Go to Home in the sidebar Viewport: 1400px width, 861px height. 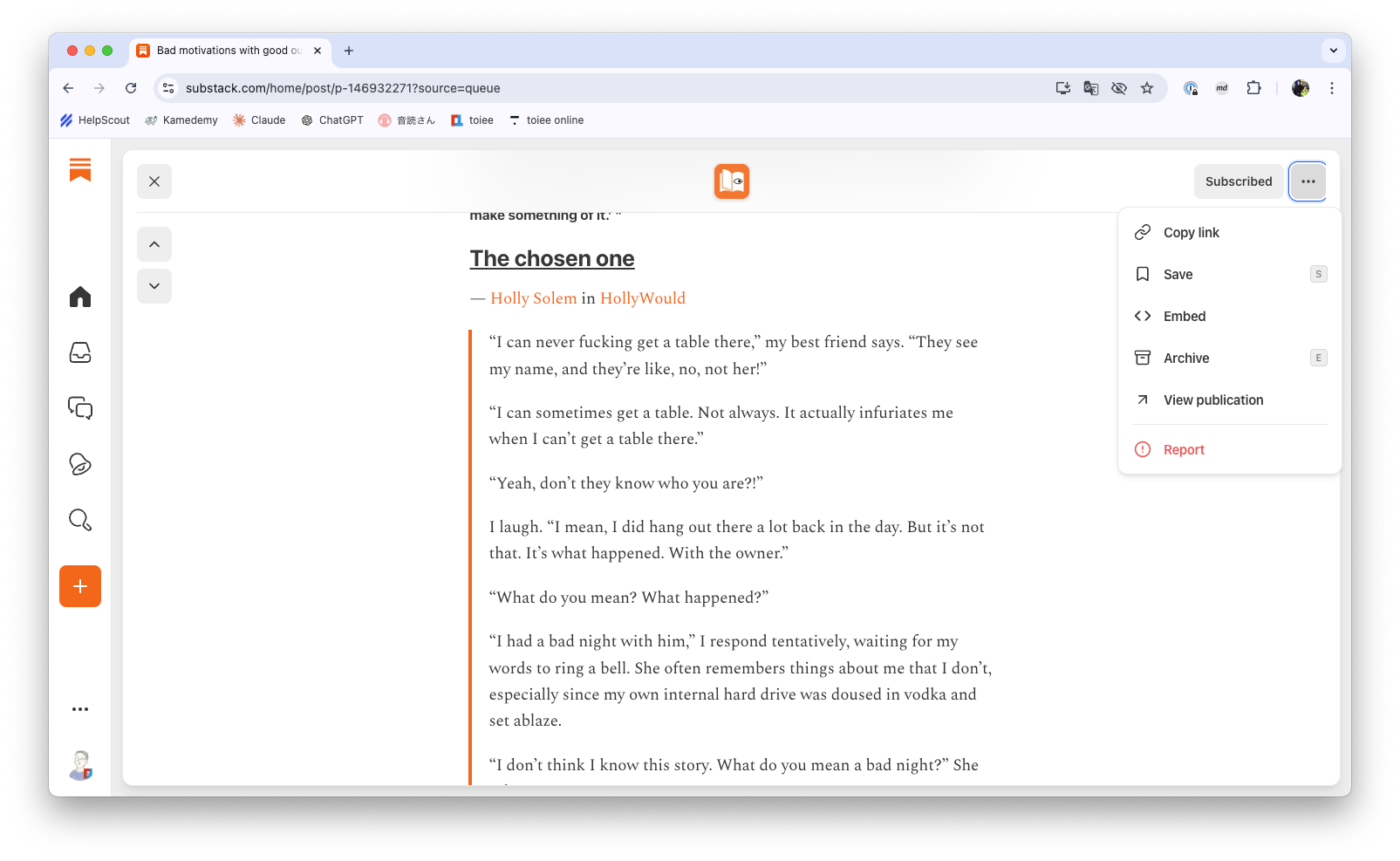coord(80,297)
